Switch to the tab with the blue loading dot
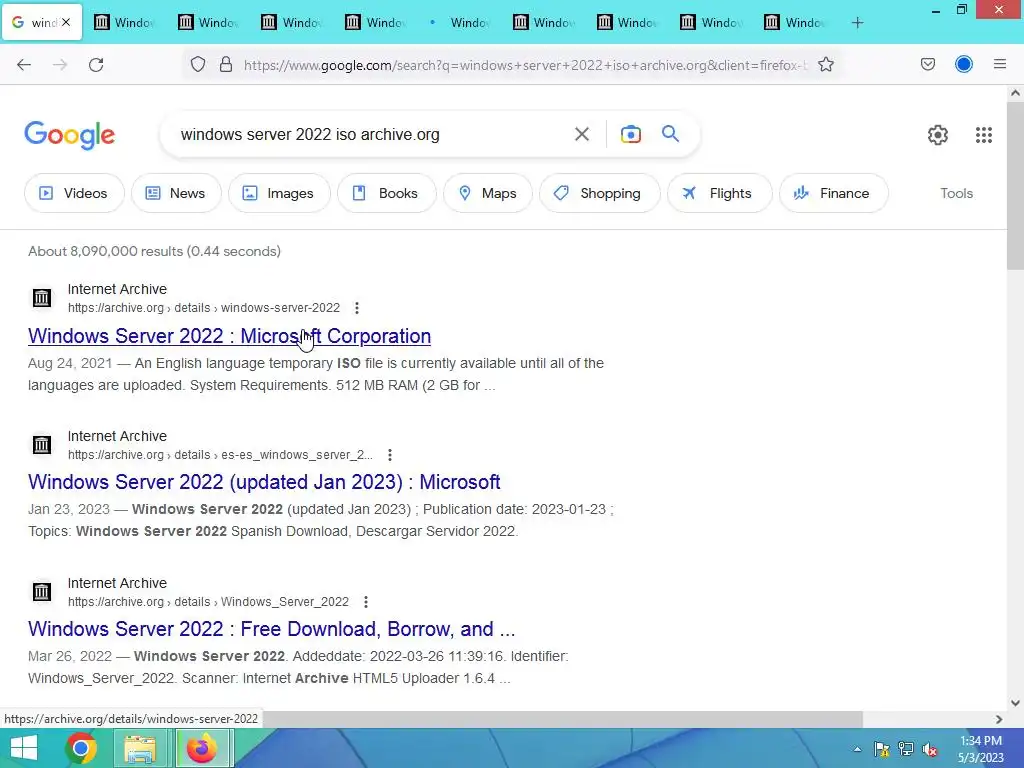Screen dimensions: 1024x768 coord(459,23)
